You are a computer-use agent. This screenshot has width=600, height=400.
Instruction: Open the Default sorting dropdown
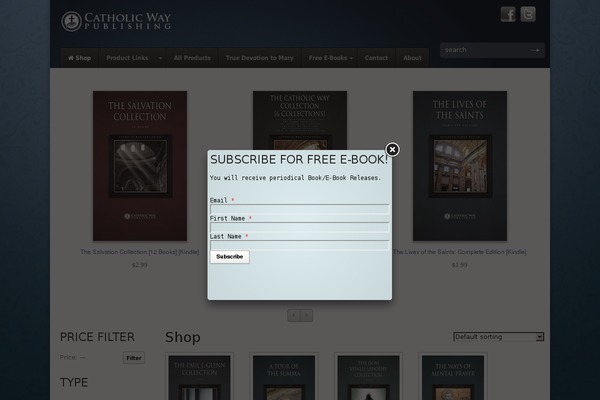(x=499, y=337)
